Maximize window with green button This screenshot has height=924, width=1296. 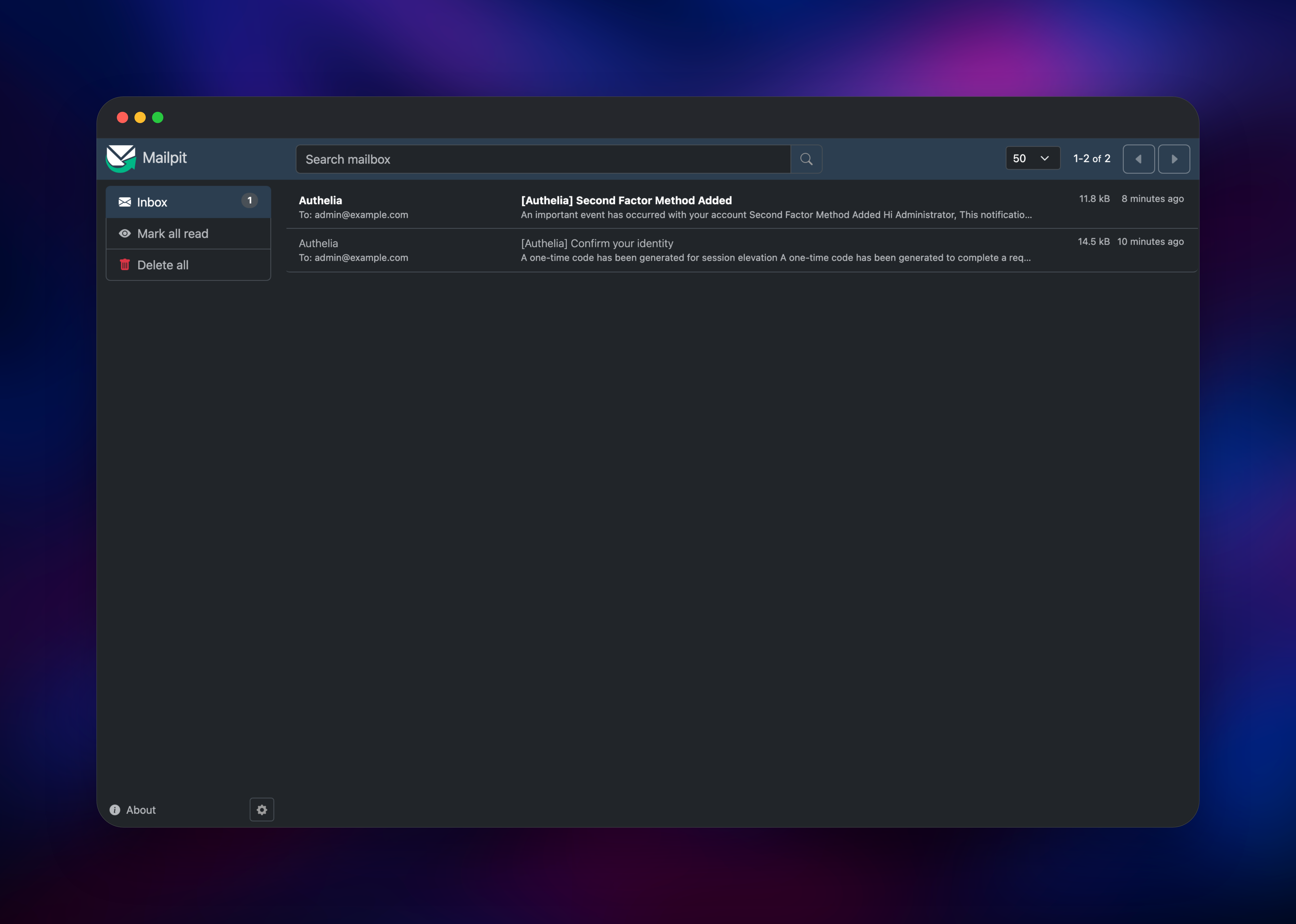click(158, 117)
